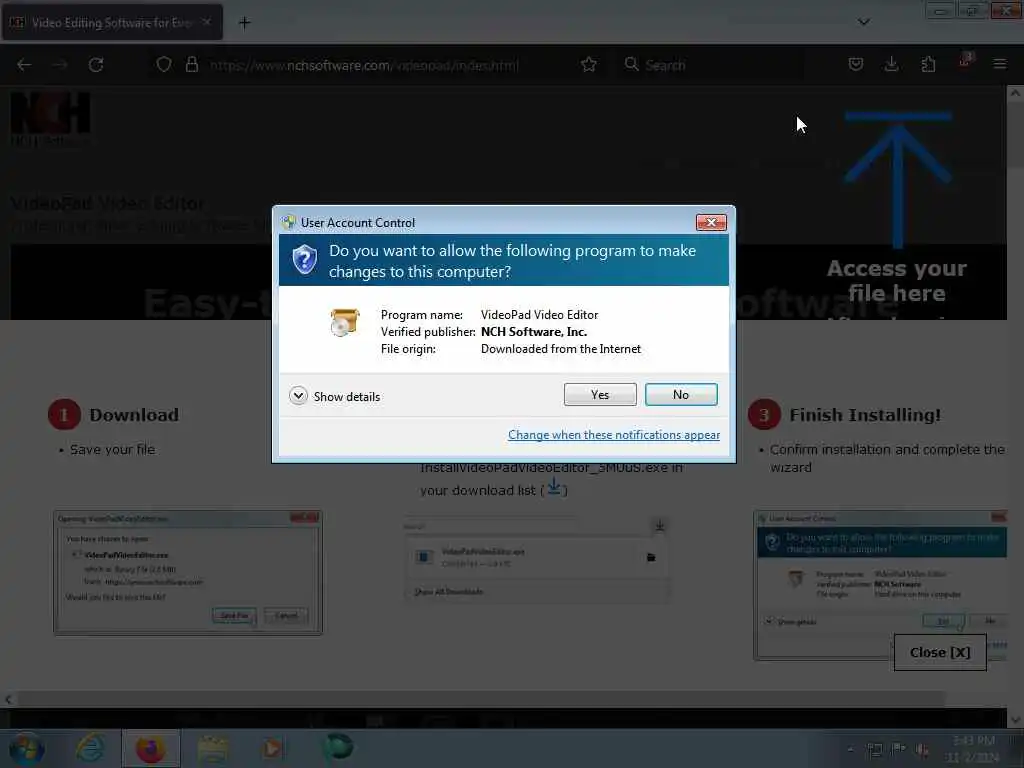Click the NCH Software logo
1024x768 pixels.
coord(50,118)
